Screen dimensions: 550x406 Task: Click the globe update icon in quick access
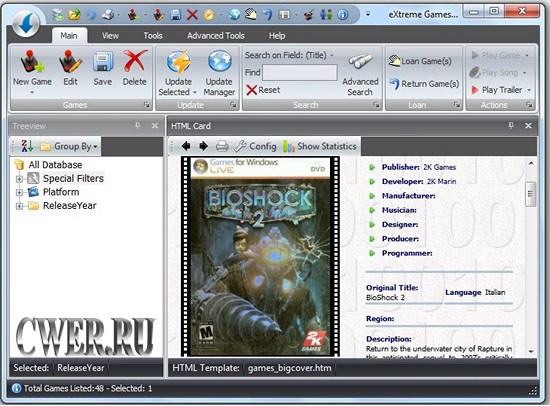click(234, 15)
